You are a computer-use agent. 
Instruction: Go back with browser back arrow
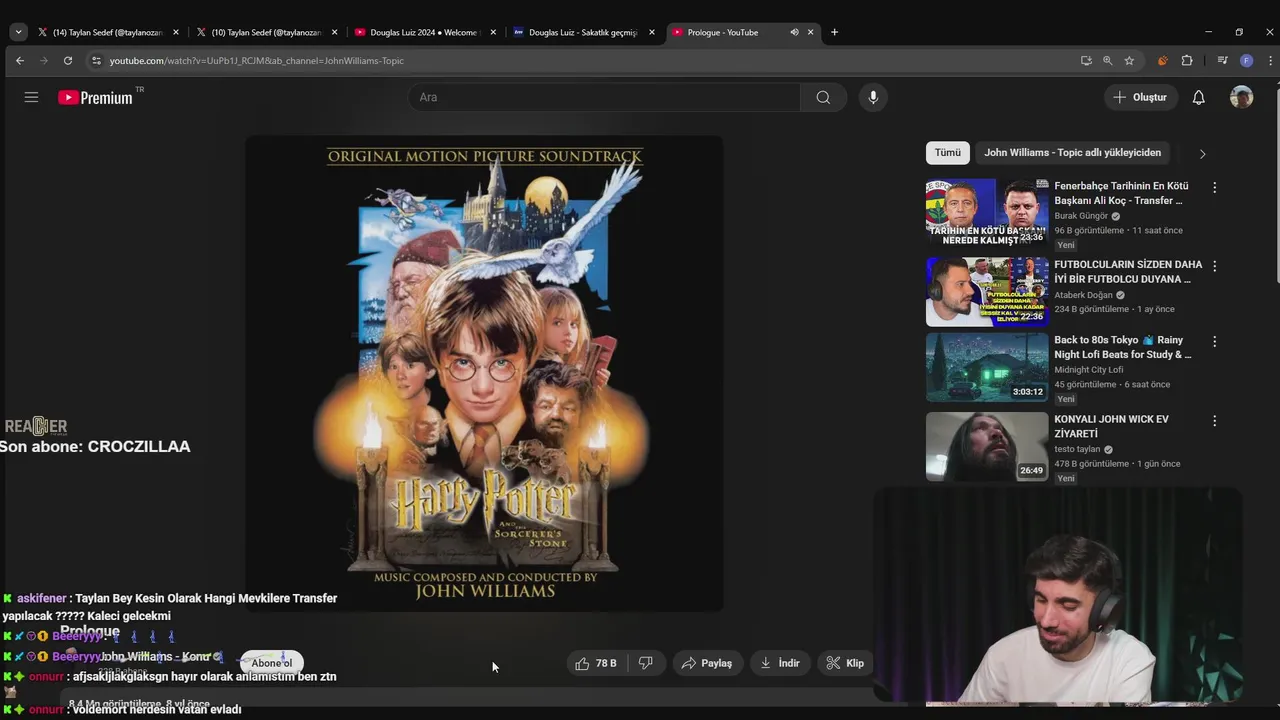[20, 61]
